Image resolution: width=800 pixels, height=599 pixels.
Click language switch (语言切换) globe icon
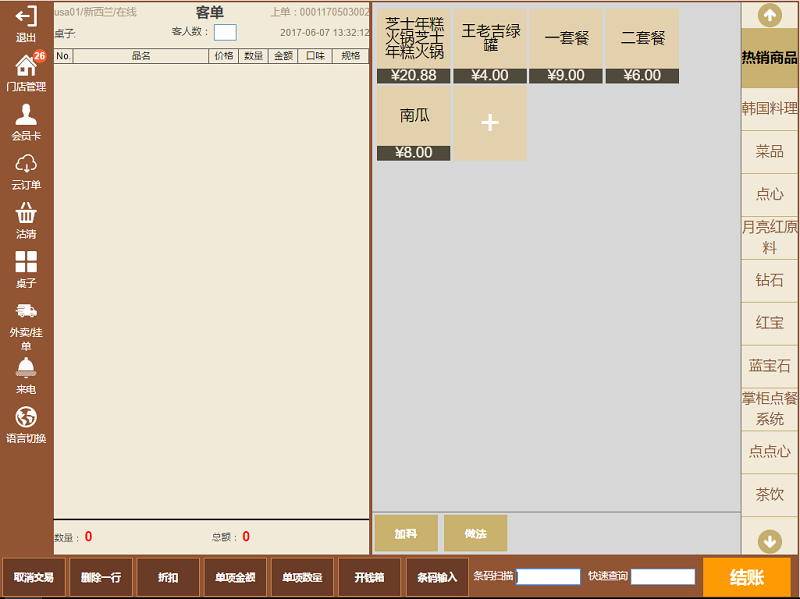26,417
